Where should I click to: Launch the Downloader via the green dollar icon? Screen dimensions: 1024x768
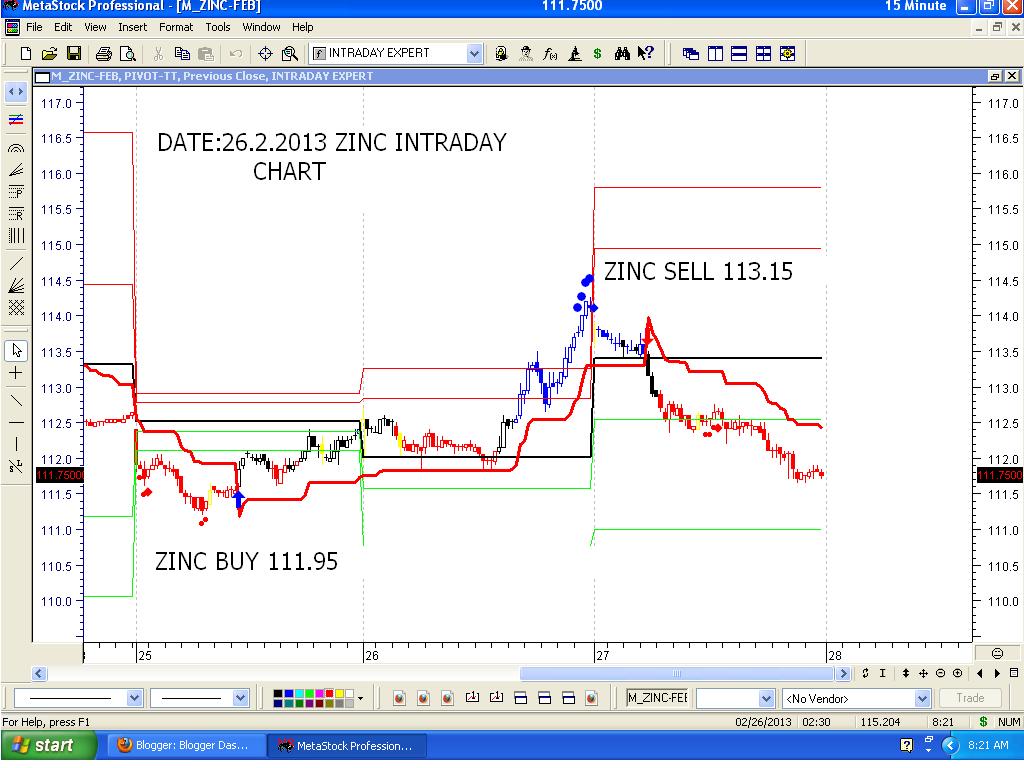598,53
